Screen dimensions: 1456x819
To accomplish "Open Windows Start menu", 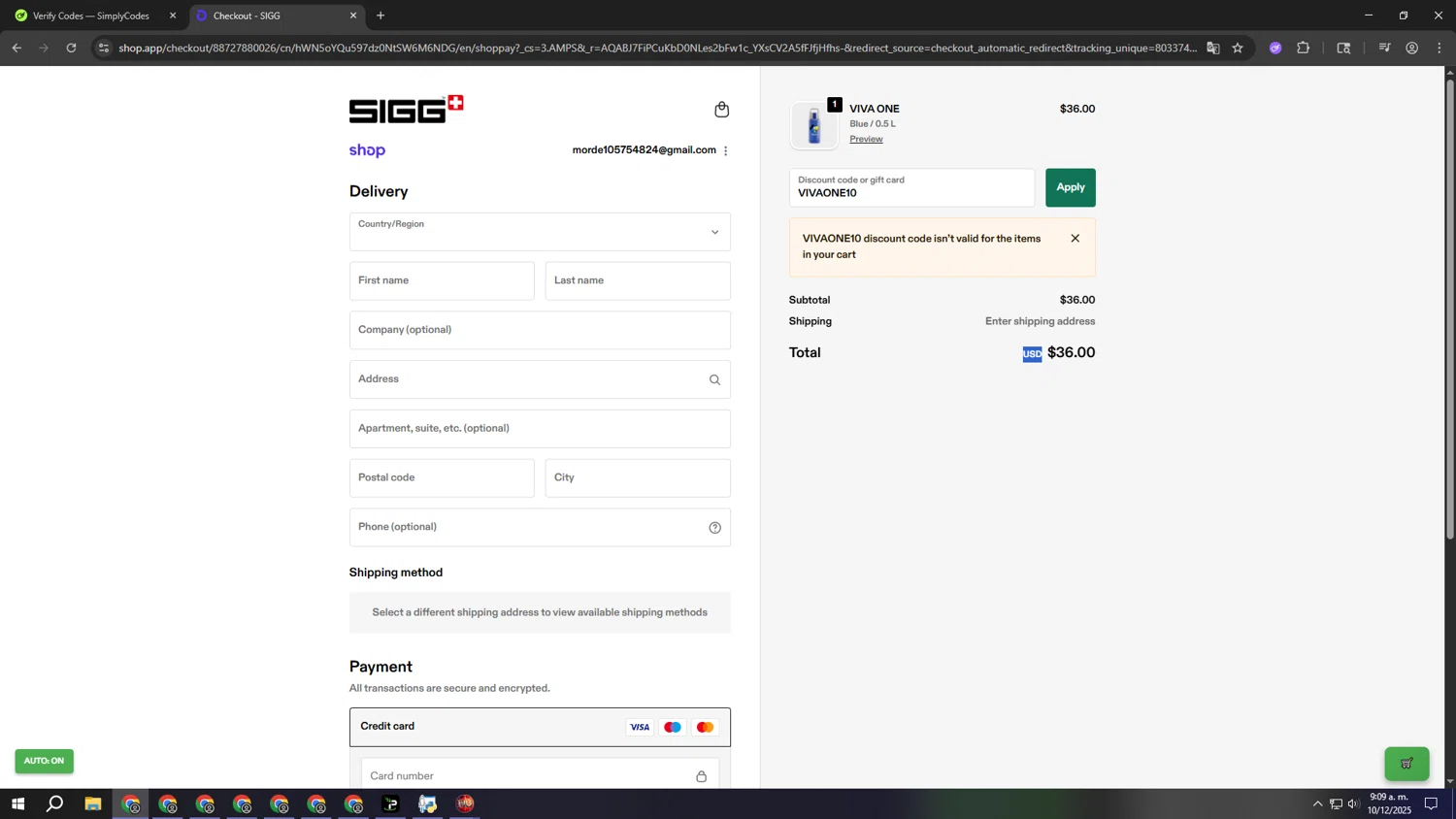I will coord(17,803).
